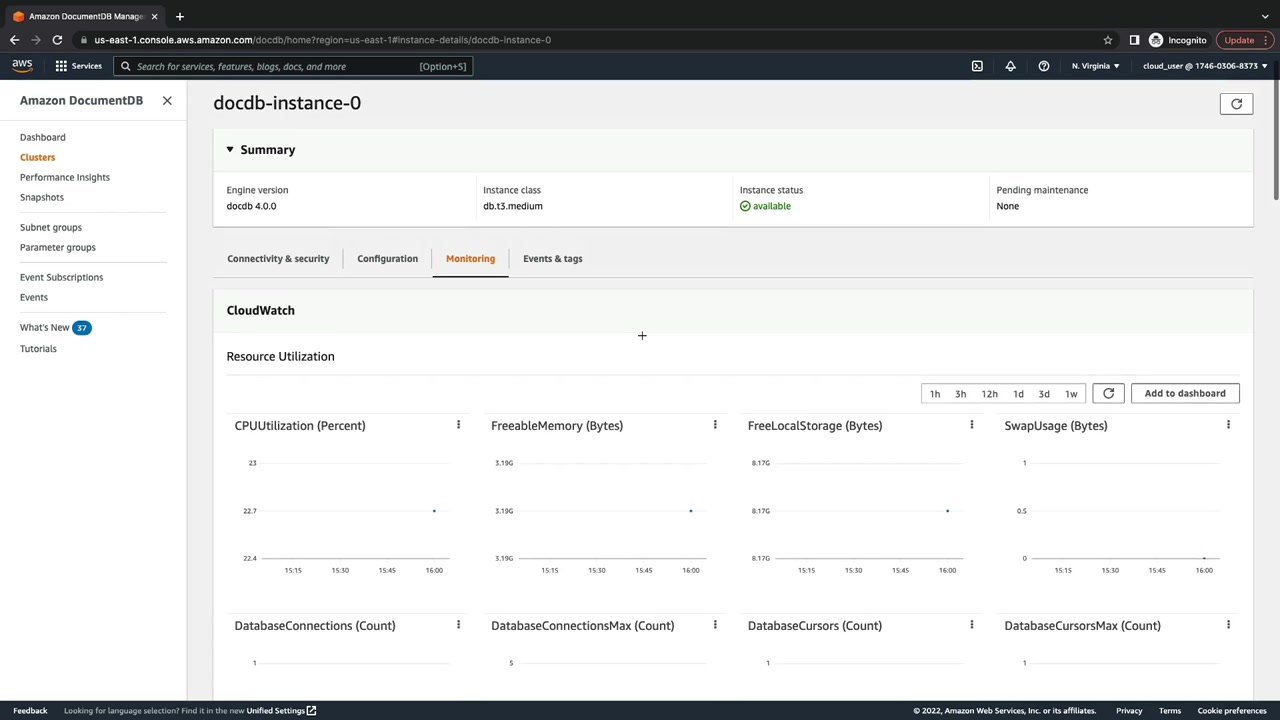Open the help question mark menu

pos(1044,66)
